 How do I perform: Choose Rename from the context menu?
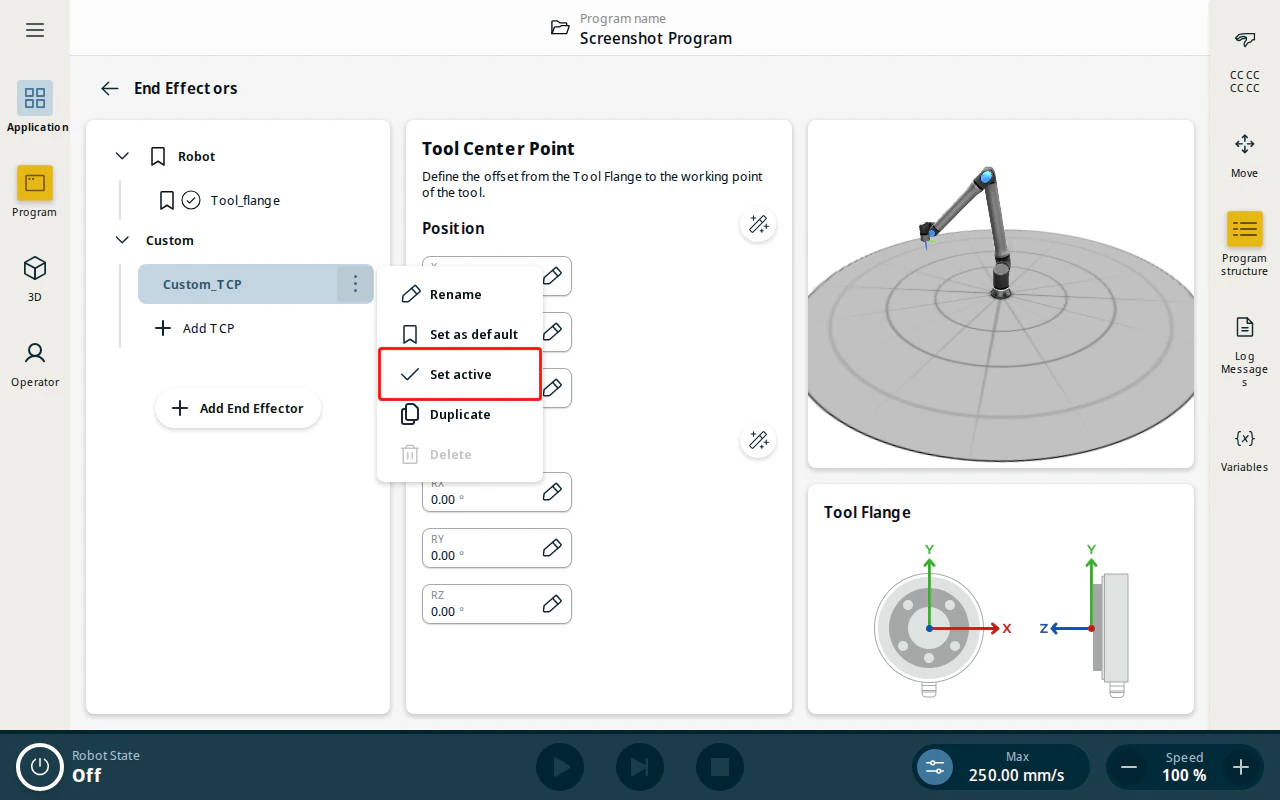[x=460, y=294]
